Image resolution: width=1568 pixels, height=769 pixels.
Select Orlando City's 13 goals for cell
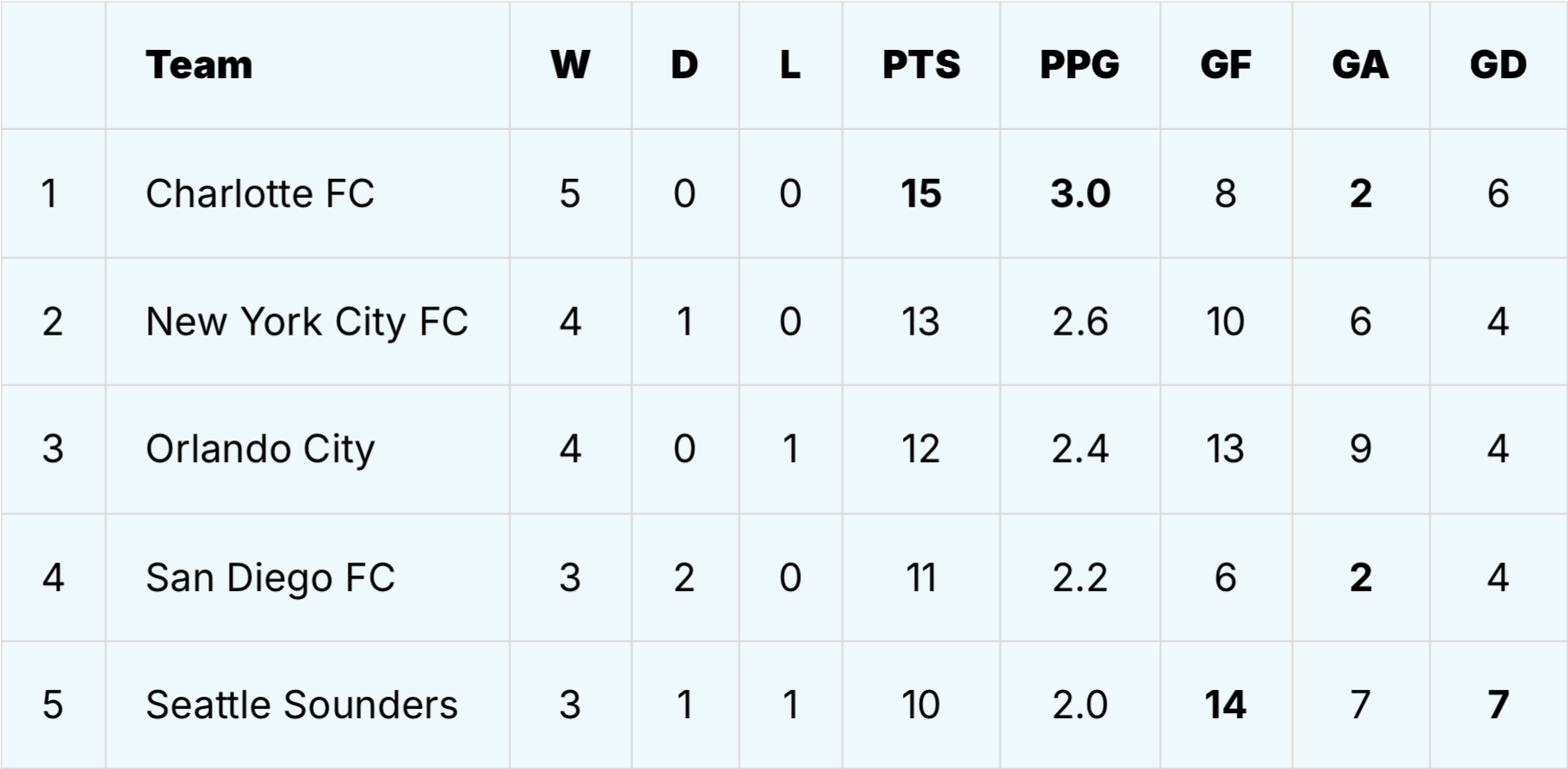1225,449
